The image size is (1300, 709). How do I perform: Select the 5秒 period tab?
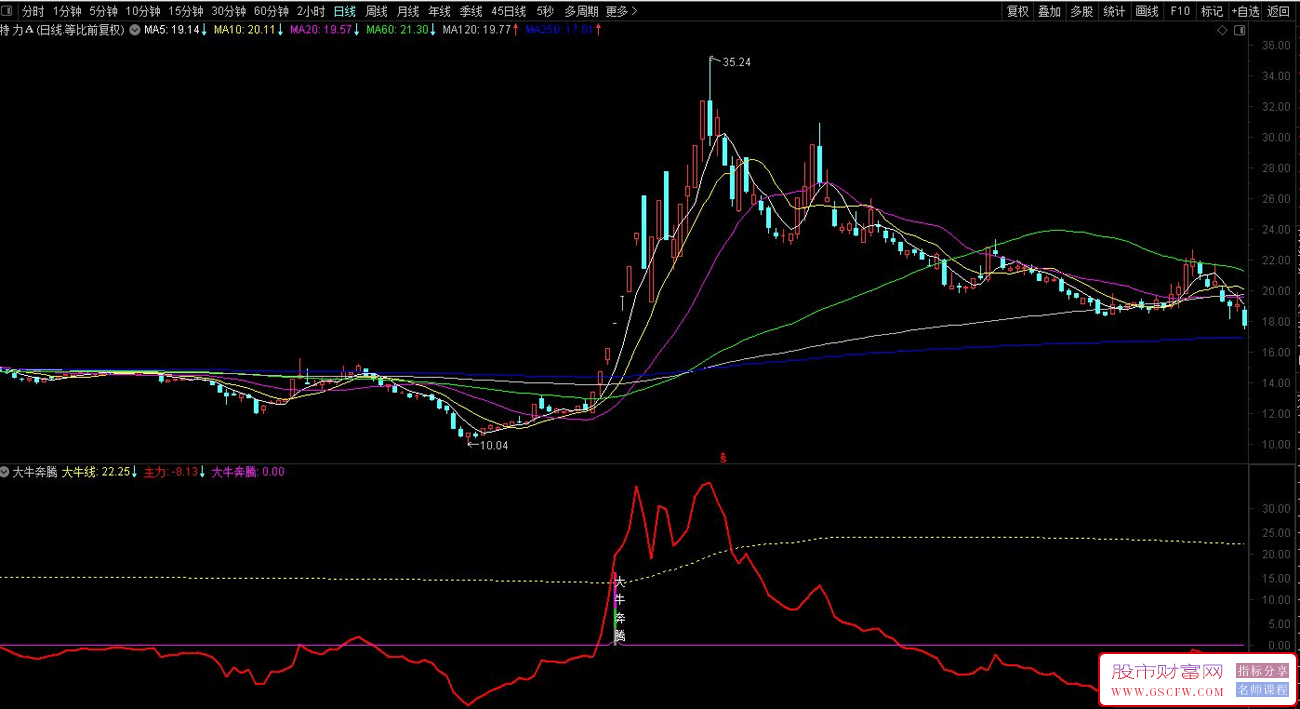[x=544, y=12]
